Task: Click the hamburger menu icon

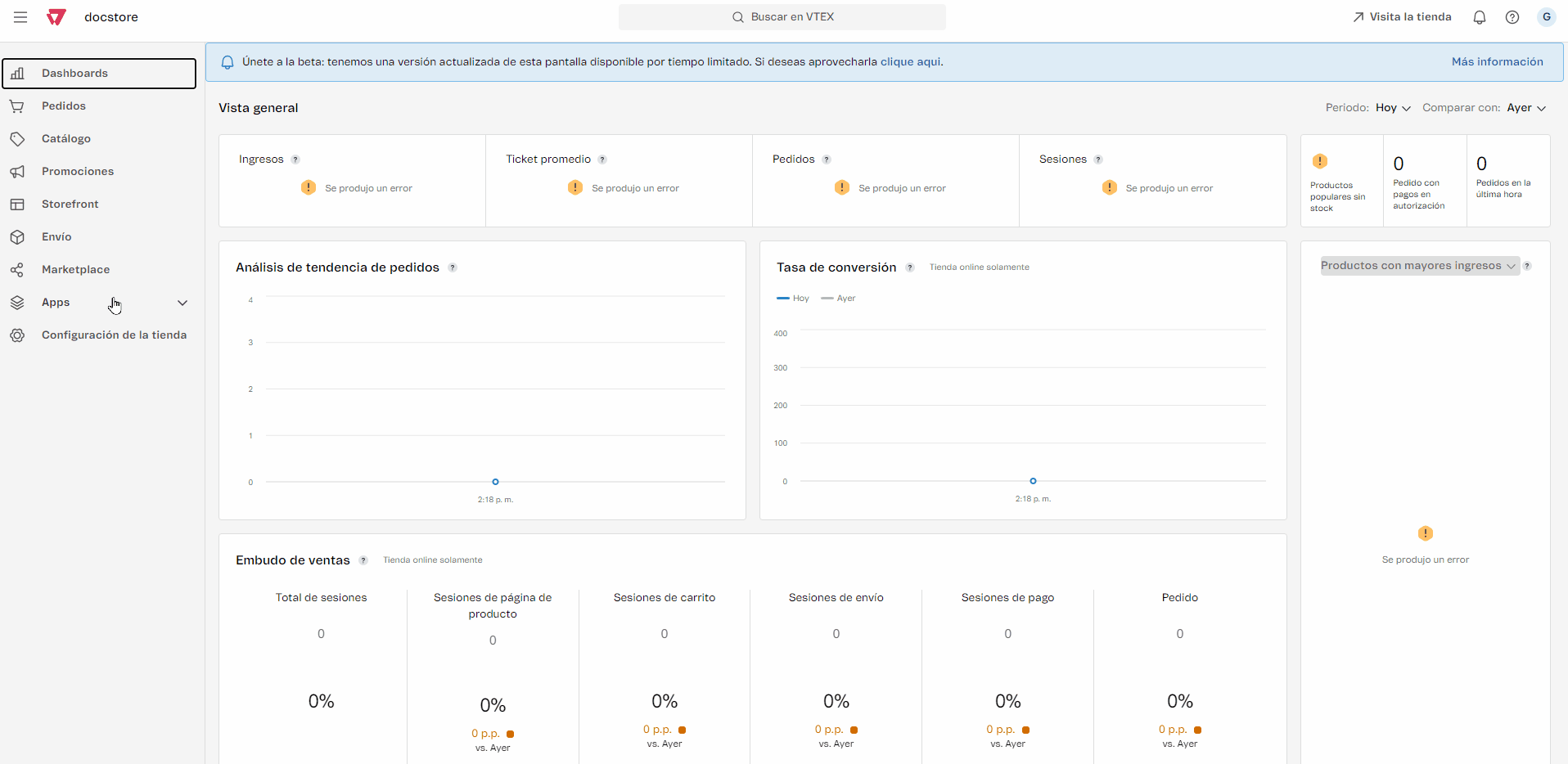Action: (x=20, y=17)
